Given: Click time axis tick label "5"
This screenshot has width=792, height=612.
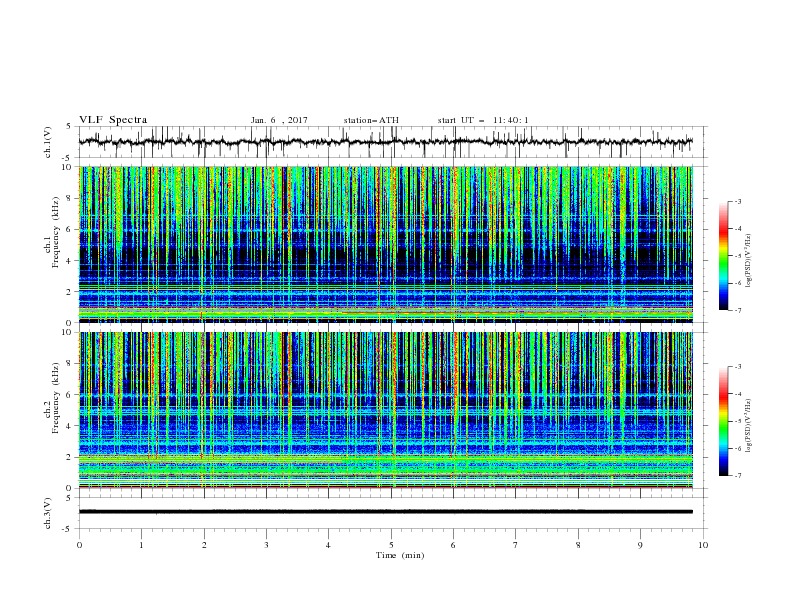Looking at the screenshot, I should tap(391, 545).
